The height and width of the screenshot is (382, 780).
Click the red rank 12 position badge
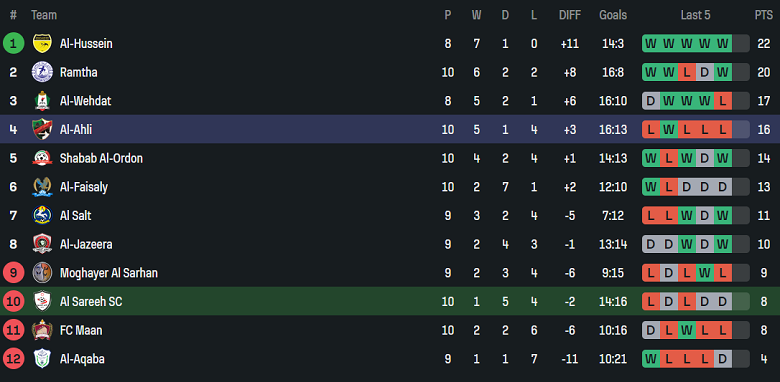pyautogui.click(x=13, y=359)
